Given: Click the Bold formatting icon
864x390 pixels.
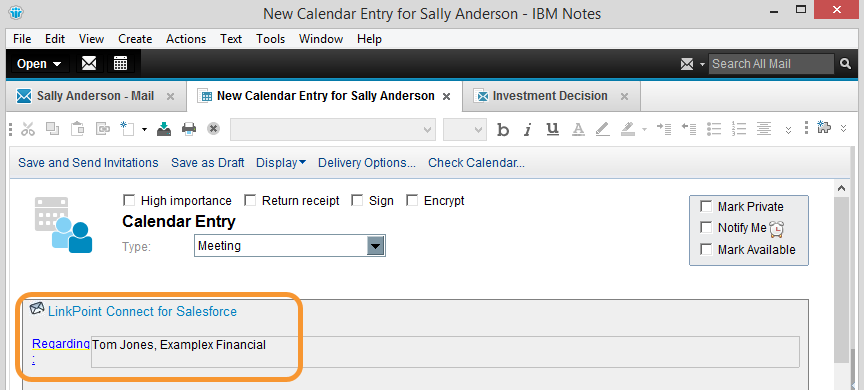Looking at the screenshot, I should (503, 129).
